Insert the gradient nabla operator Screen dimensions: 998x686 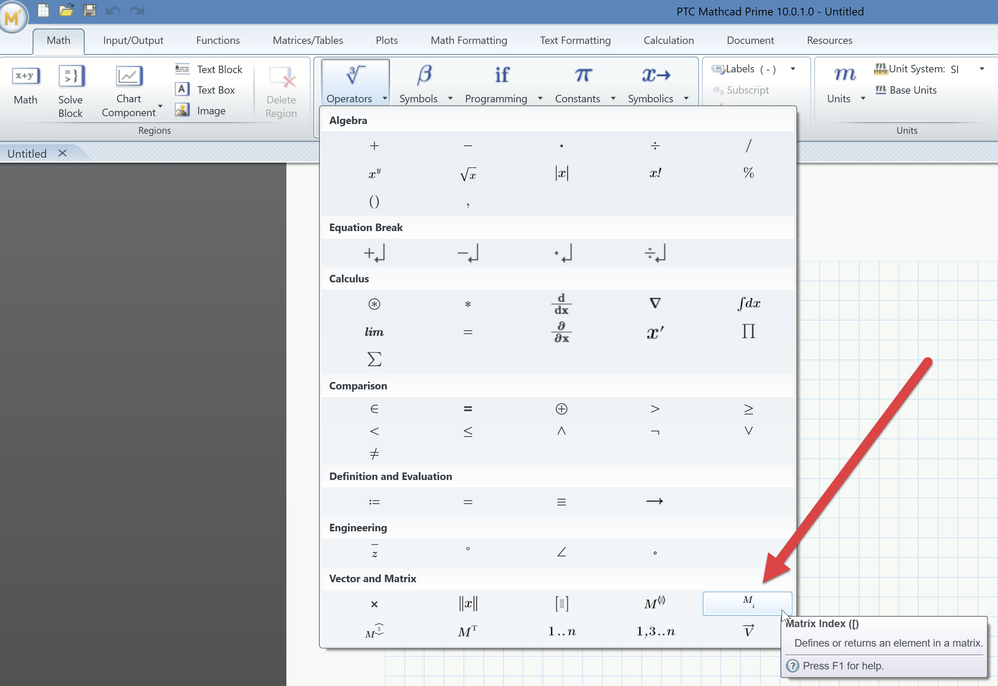point(655,304)
